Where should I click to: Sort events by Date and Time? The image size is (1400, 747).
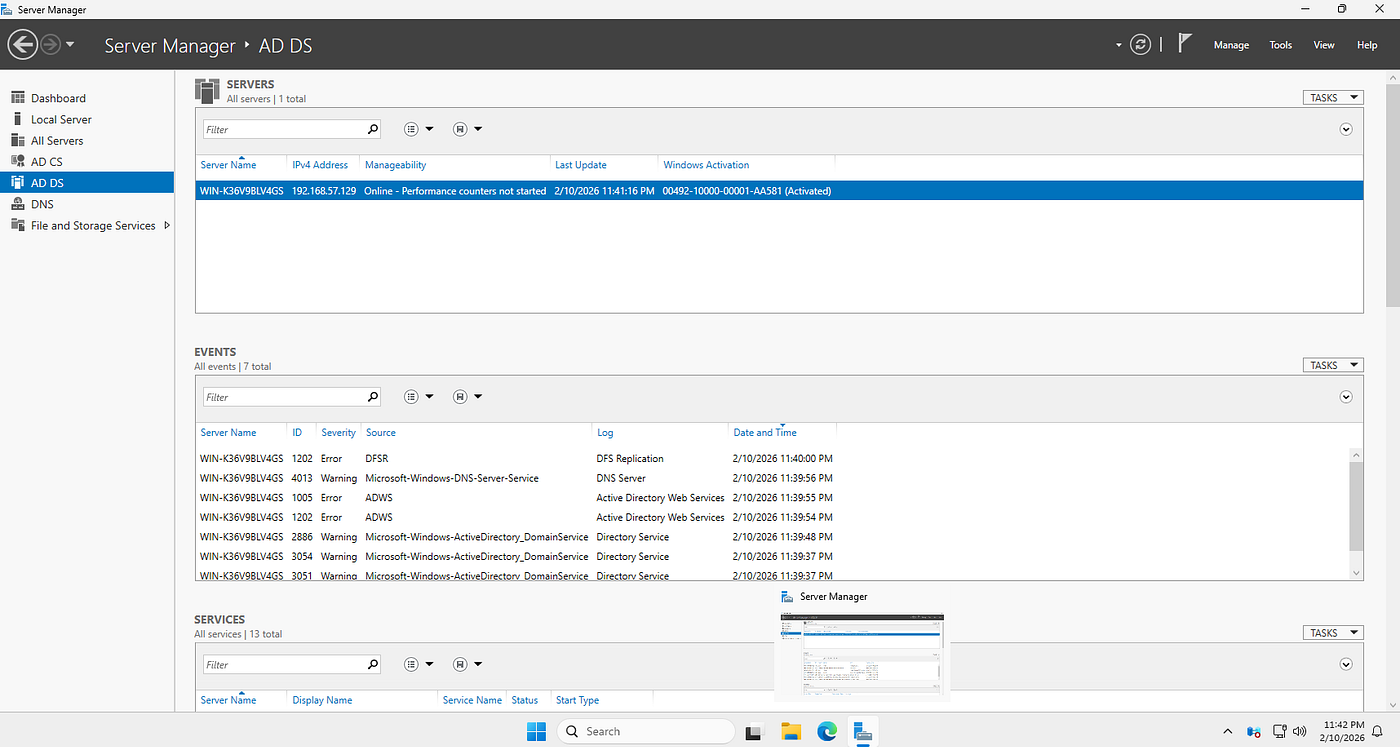(x=765, y=433)
